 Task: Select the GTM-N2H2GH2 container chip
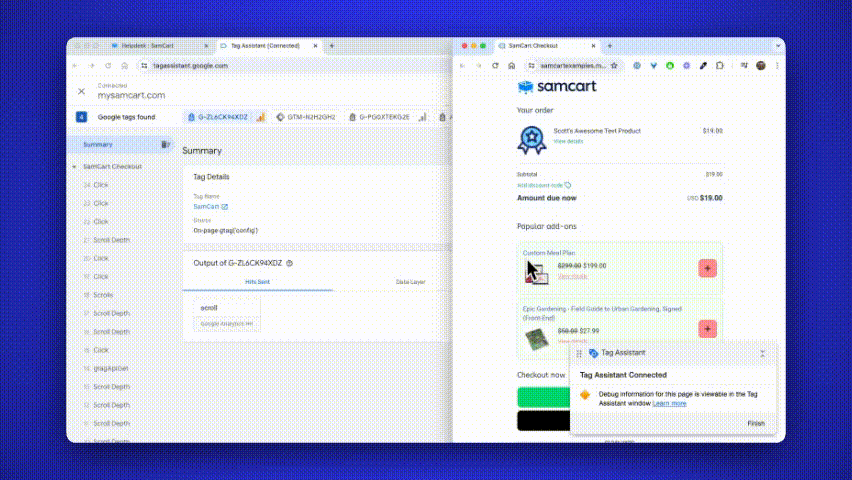pos(306,117)
